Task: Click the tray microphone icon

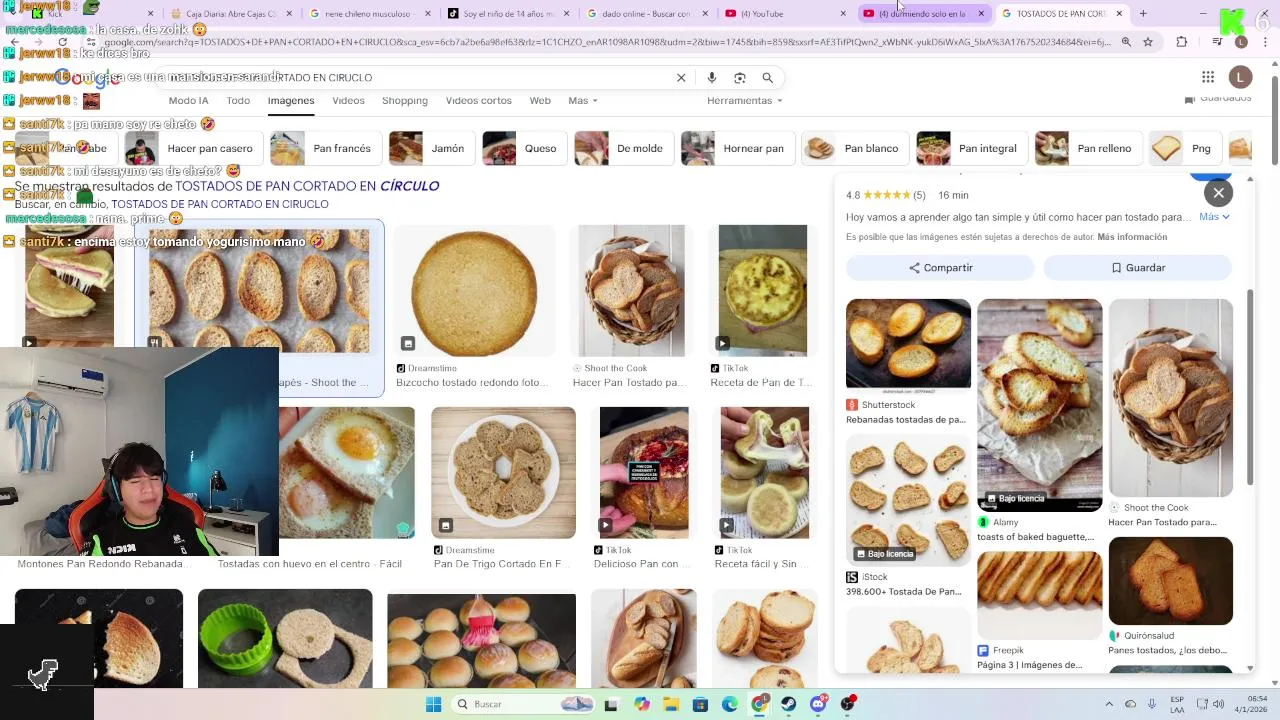Action: click(x=1152, y=704)
